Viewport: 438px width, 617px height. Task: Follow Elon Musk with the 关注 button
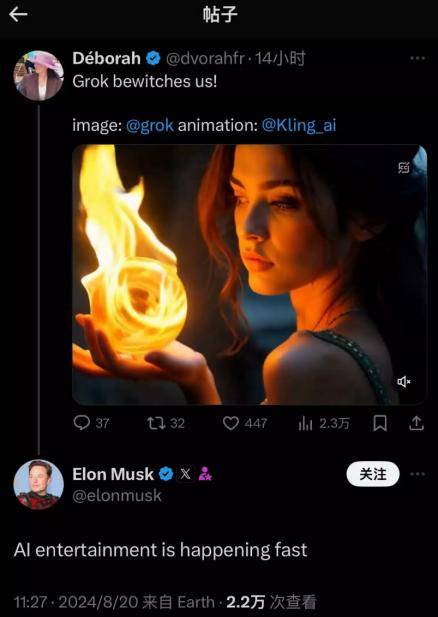coord(373,474)
